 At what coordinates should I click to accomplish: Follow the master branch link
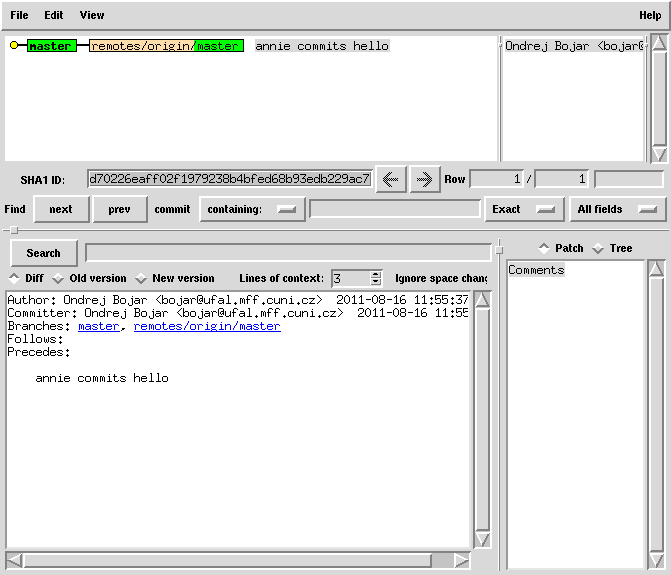click(98, 326)
